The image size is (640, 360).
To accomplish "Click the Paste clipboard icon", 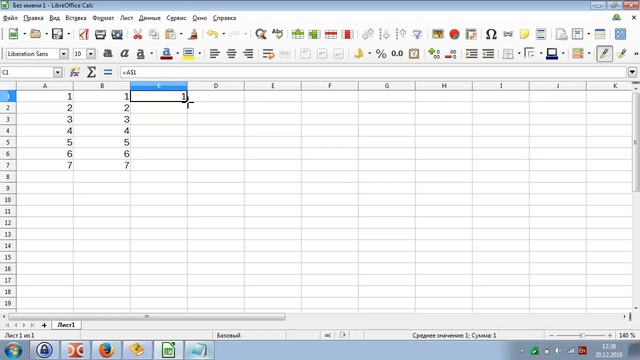I will pos(170,34).
